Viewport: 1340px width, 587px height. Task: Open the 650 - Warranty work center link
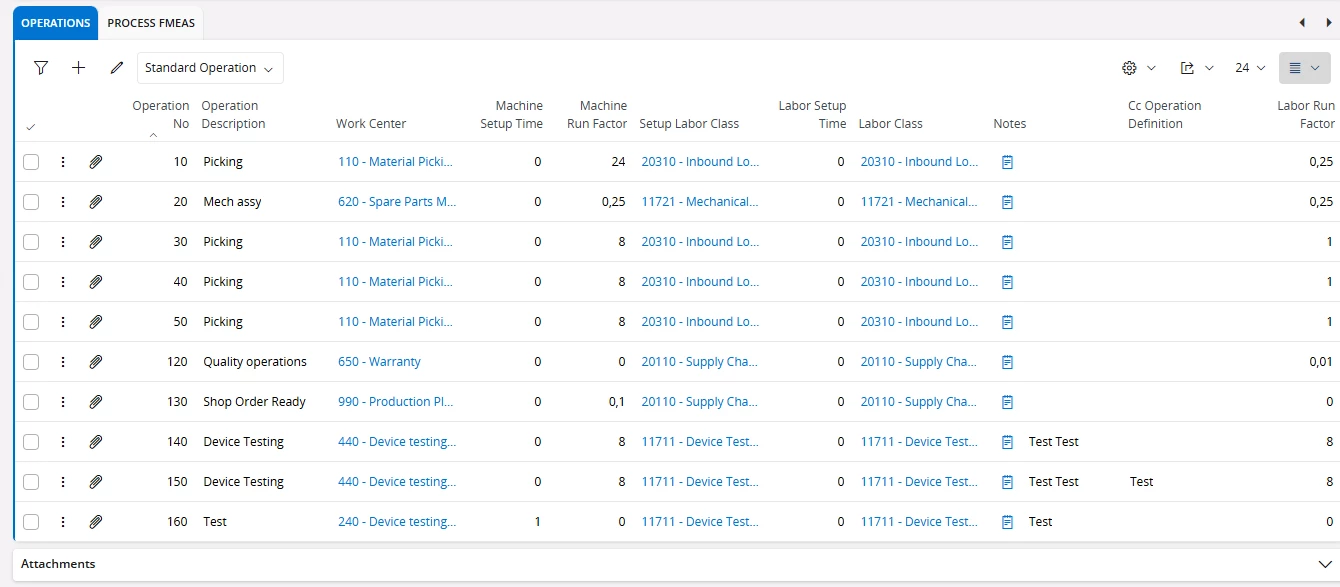pyautogui.click(x=379, y=362)
